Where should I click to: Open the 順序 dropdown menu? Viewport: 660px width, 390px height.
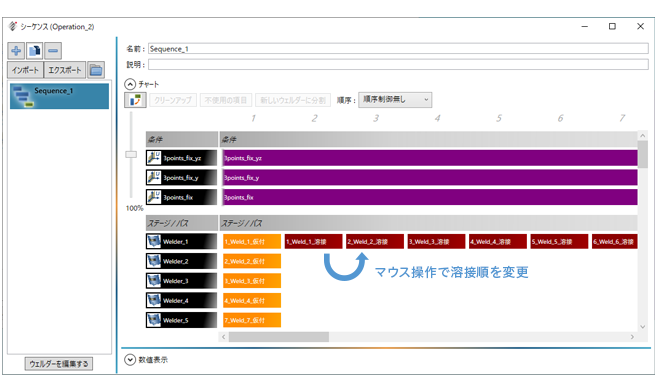pos(395,100)
